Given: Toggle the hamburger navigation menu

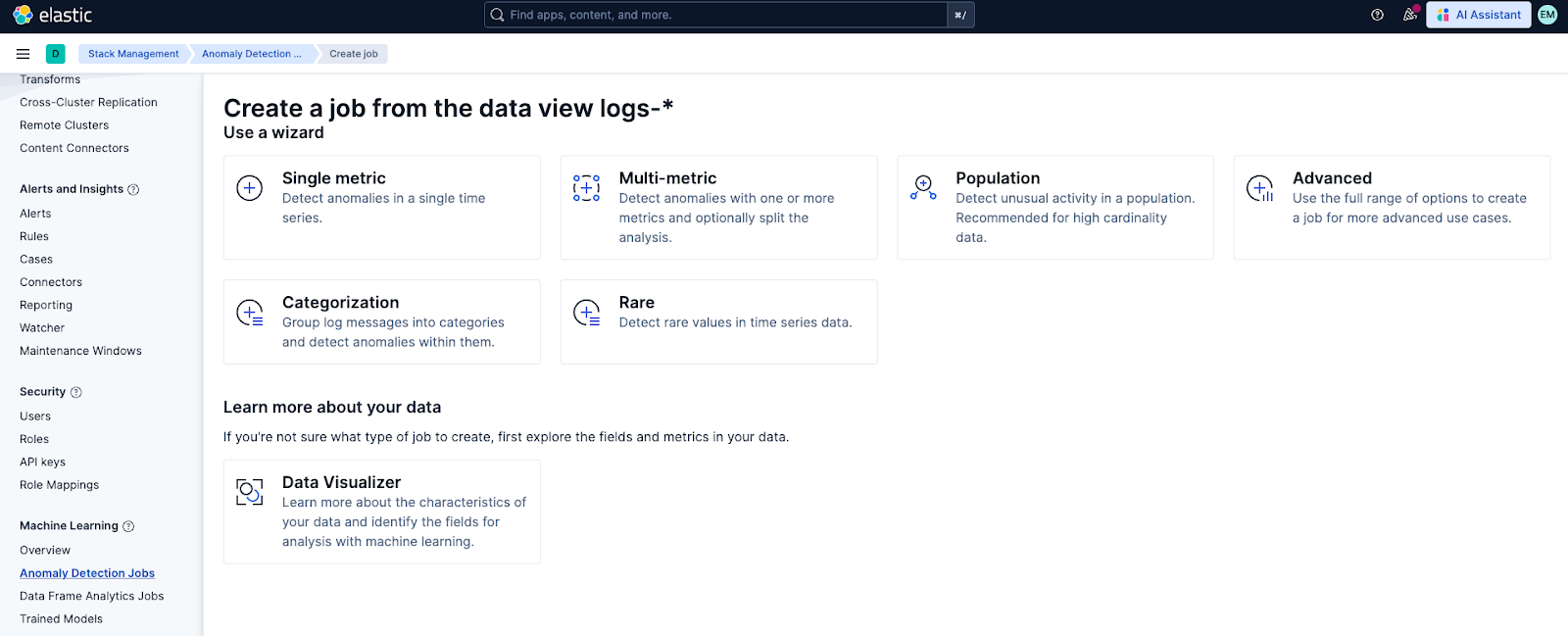Looking at the screenshot, I should 23,54.
